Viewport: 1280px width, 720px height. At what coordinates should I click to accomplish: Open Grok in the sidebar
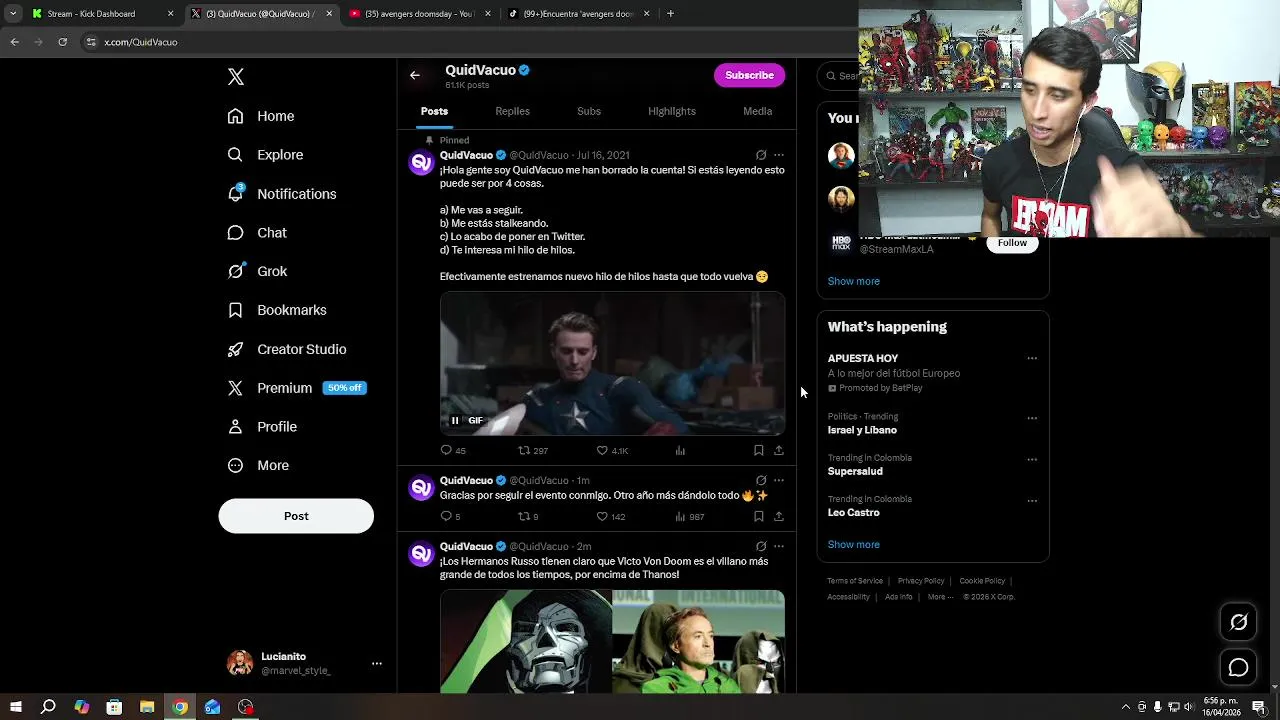pos(257,271)
